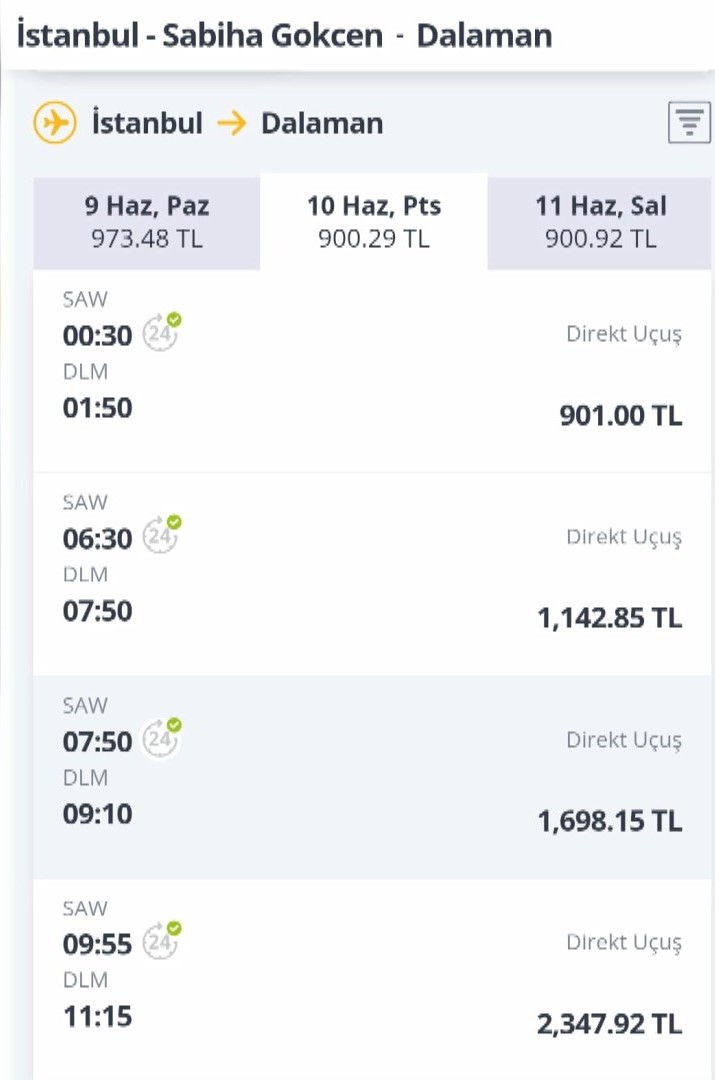
Task: Switch to the 11 Haz, Sal date tab
Action: [x=599, y=222]
